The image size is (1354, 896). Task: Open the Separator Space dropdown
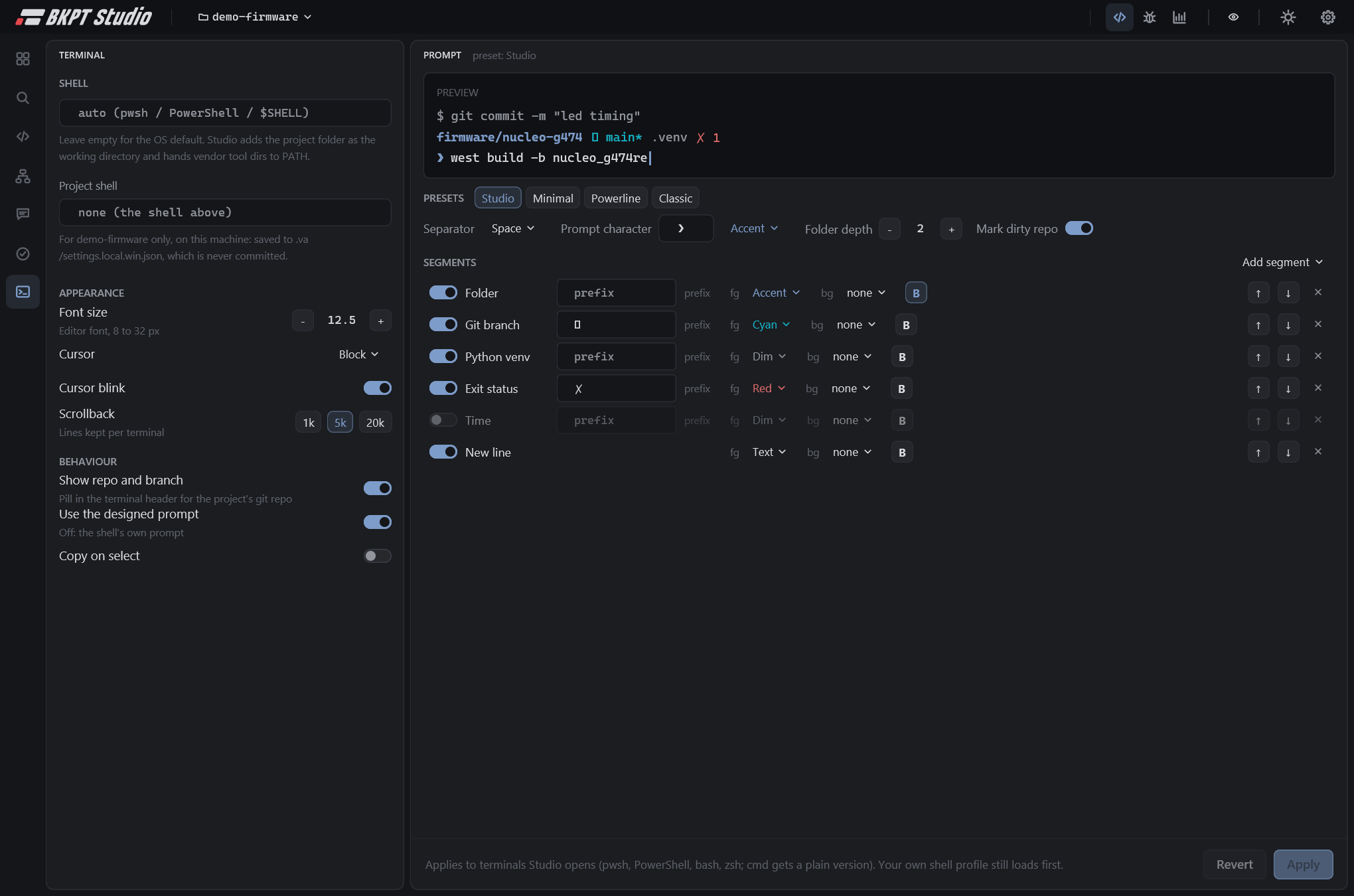point(513,228)
